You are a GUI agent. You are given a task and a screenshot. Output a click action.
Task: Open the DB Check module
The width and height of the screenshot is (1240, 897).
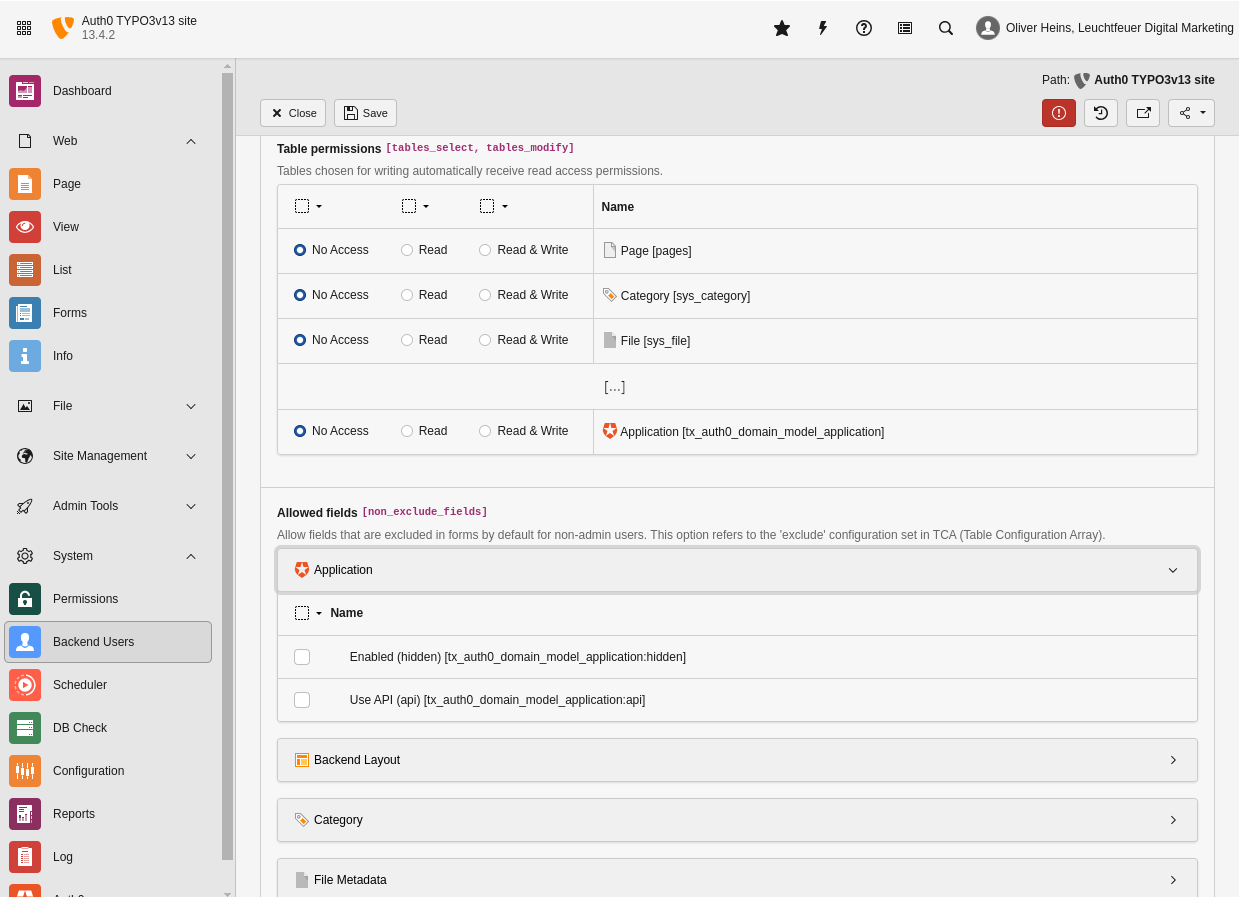[108, 728]
